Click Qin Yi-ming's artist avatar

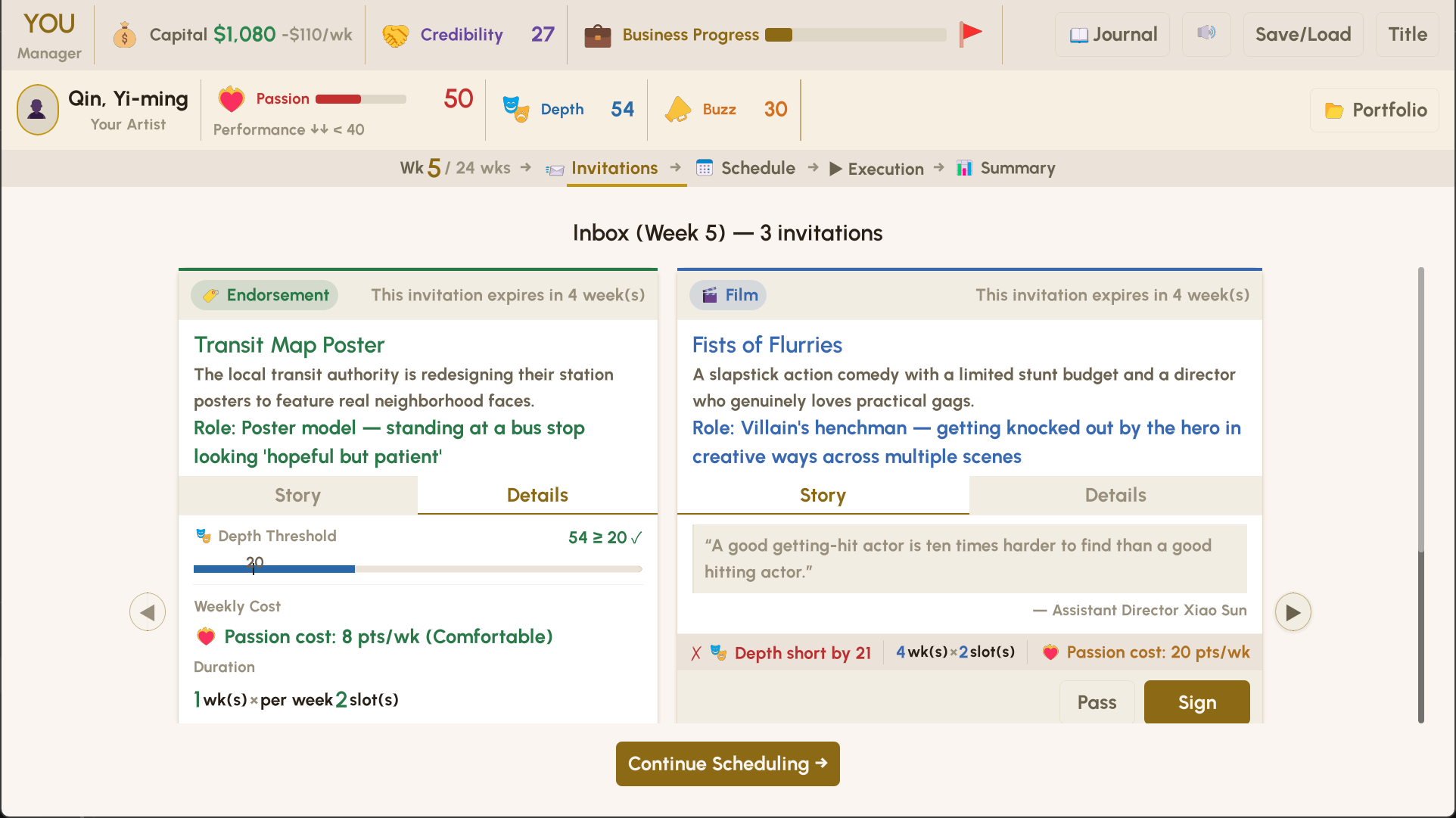click(37, 110)
